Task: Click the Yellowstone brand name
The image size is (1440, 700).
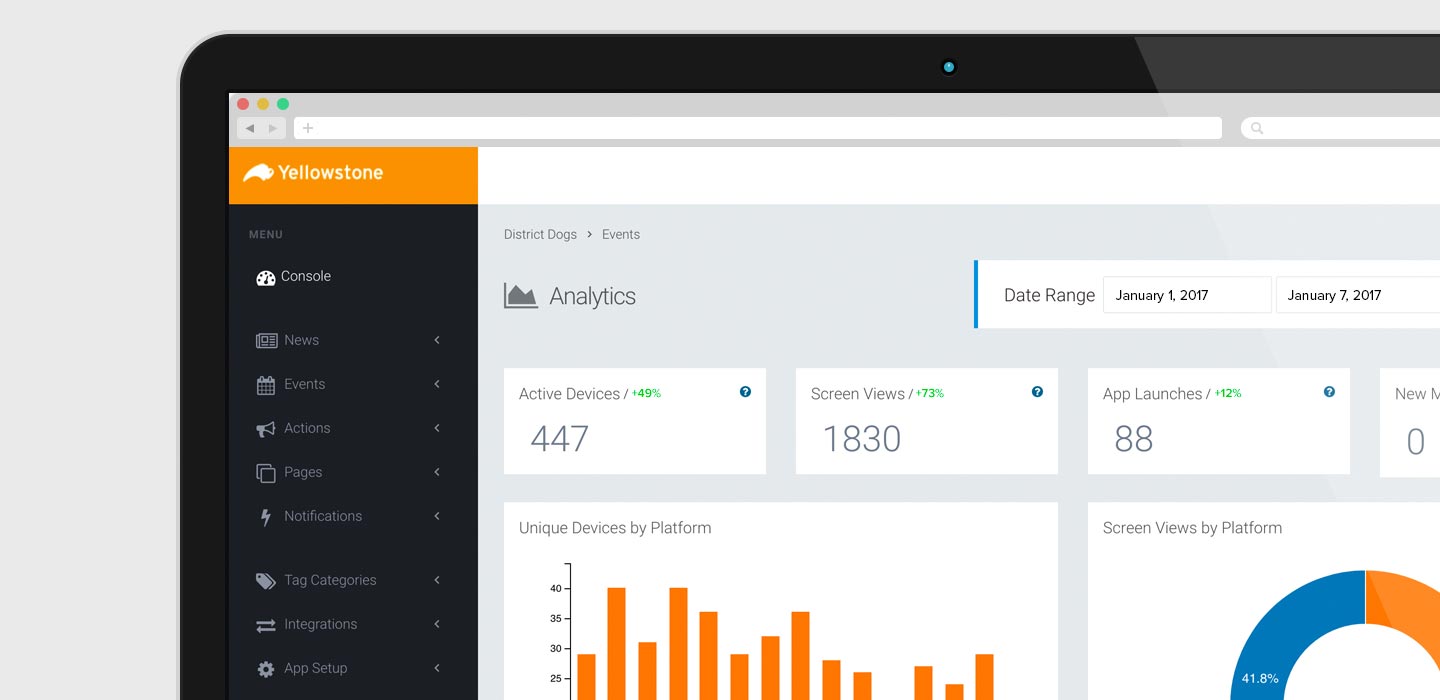Action: [x=330, y=173]
